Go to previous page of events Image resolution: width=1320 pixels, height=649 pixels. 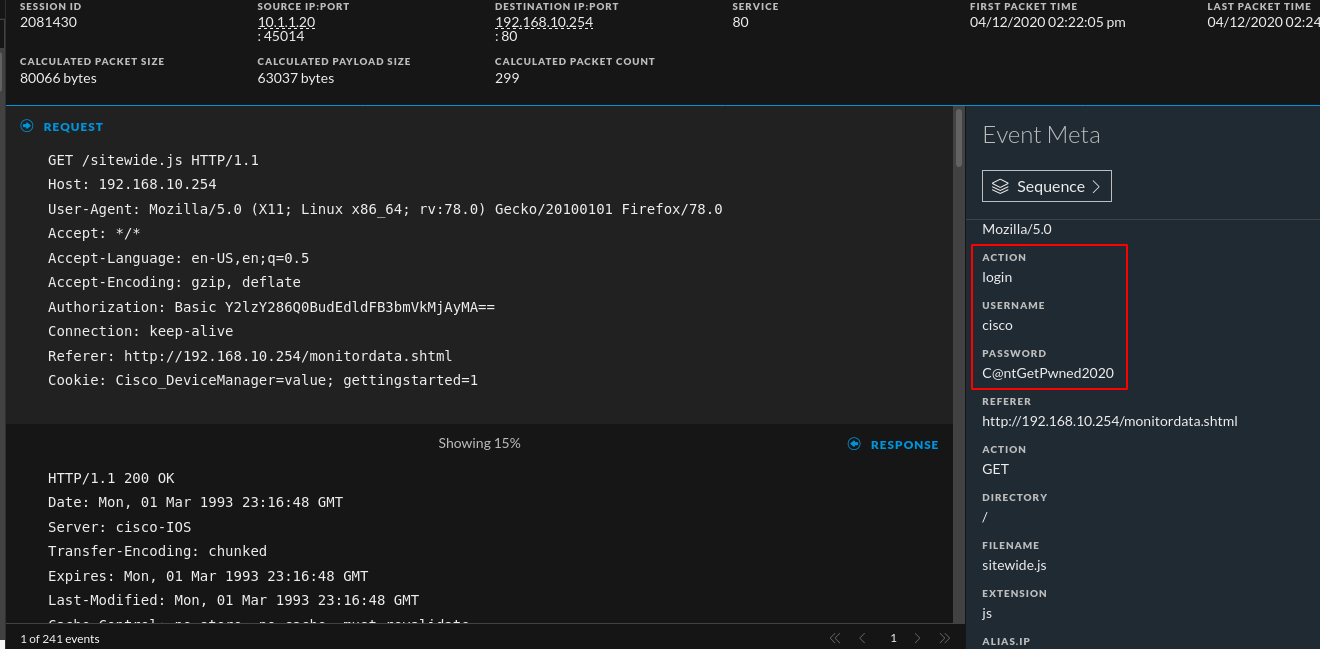click(862, 638)
